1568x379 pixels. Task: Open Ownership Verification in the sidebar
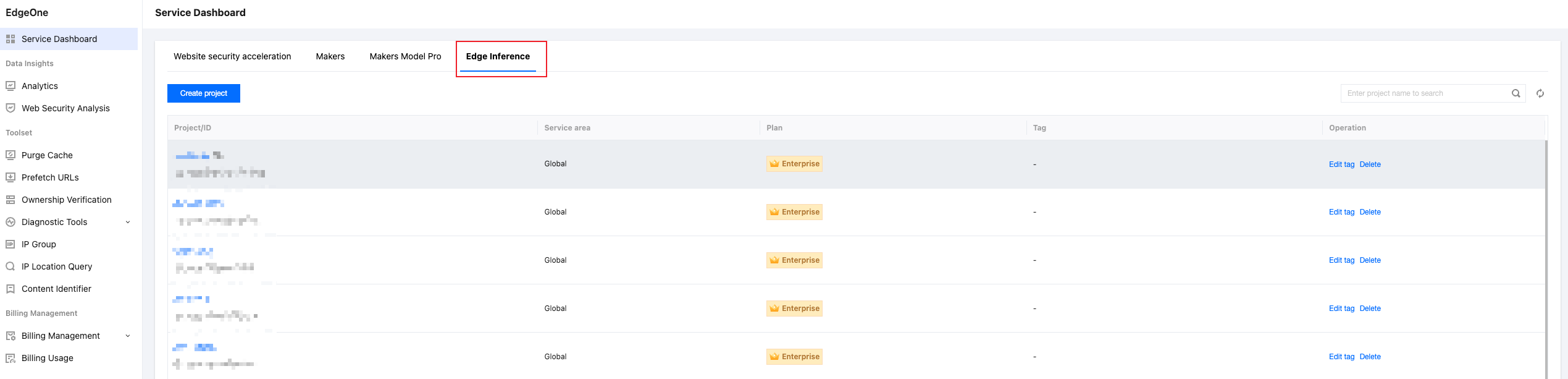[x=67, y=200]
